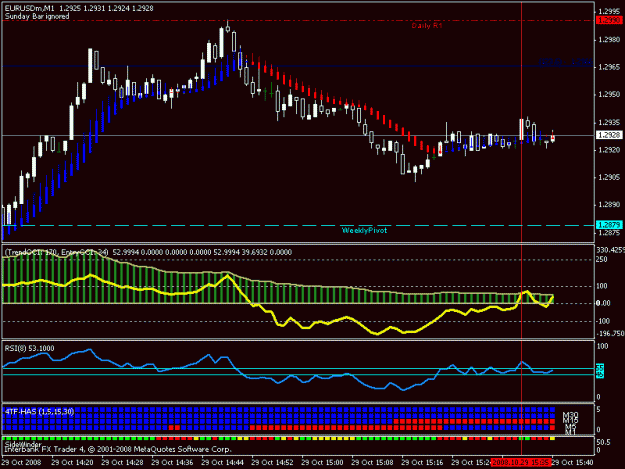Select the red 2008.10.29 15:35 crosshair time tag
The height and width of the screenshot is (469, 625).
(x=521, y=463)
